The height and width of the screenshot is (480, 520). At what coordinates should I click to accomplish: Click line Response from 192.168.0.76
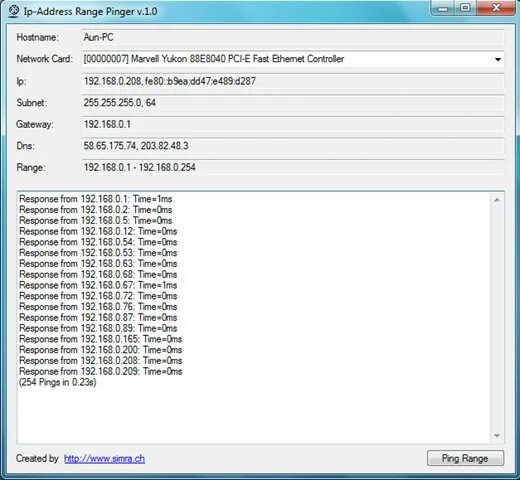[x=98, y=307]
